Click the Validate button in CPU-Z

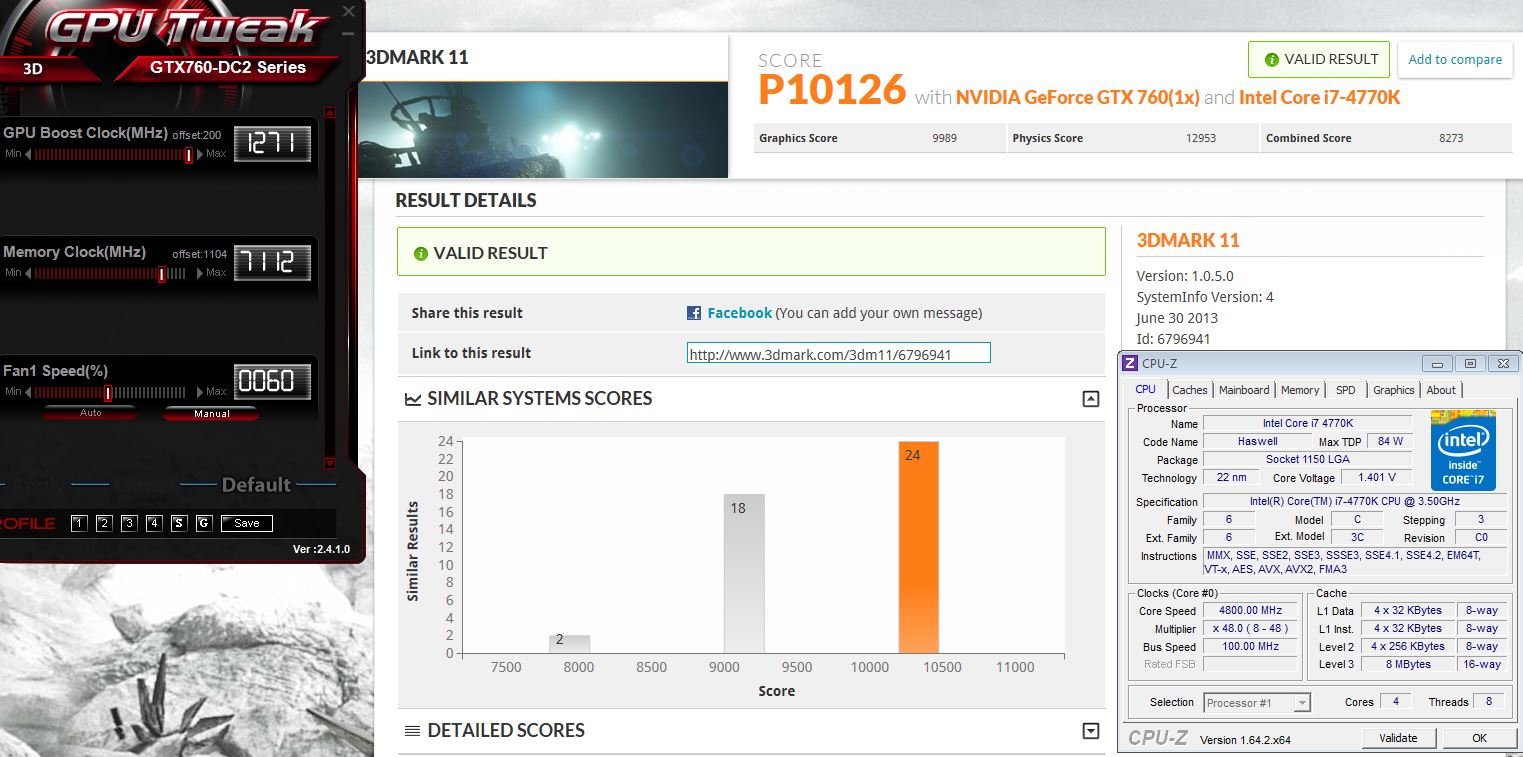pos(1398,738)
